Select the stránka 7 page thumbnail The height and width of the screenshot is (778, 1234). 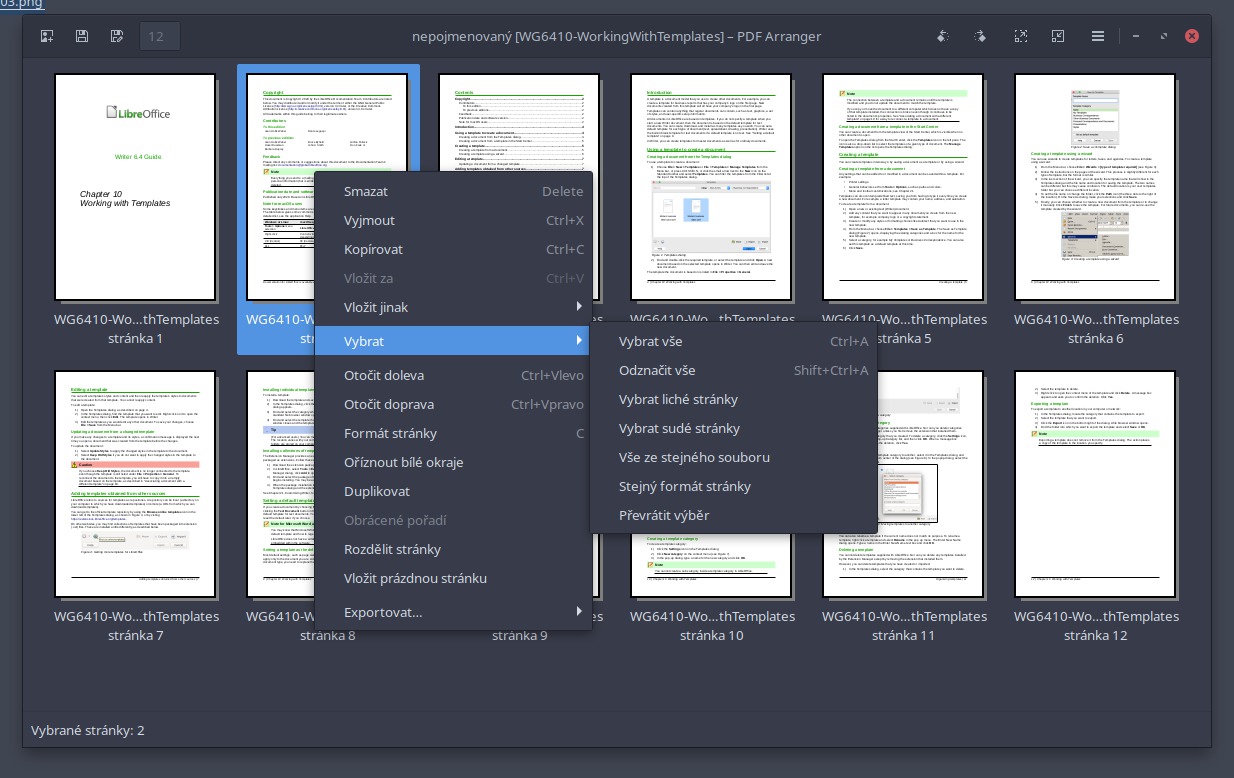point(136,484)
